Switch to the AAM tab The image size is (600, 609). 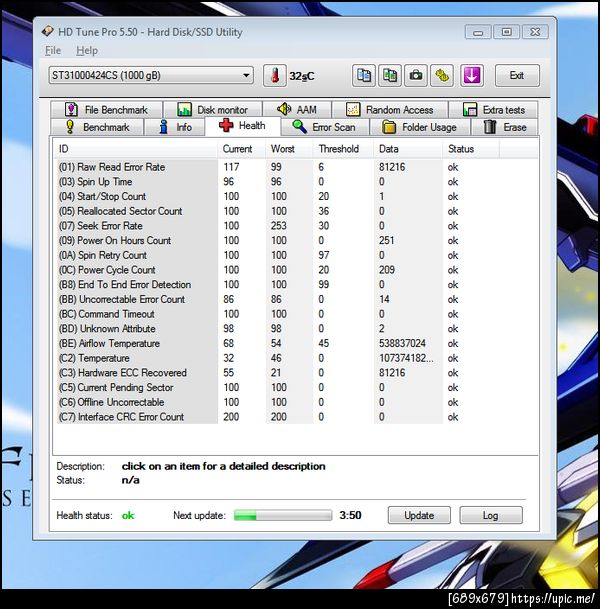tap(297, 110)
